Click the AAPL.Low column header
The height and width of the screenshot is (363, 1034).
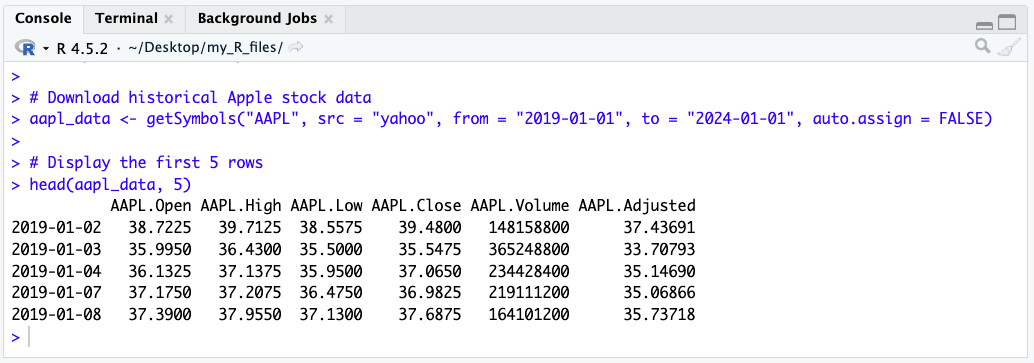tap(326, 205)
